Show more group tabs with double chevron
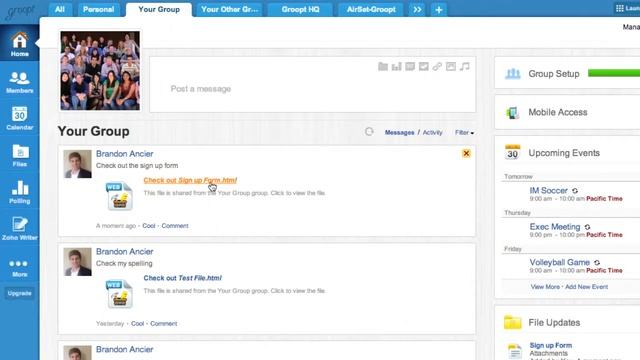The width and height of the screenshot is (640, 360). pos(417,9)
